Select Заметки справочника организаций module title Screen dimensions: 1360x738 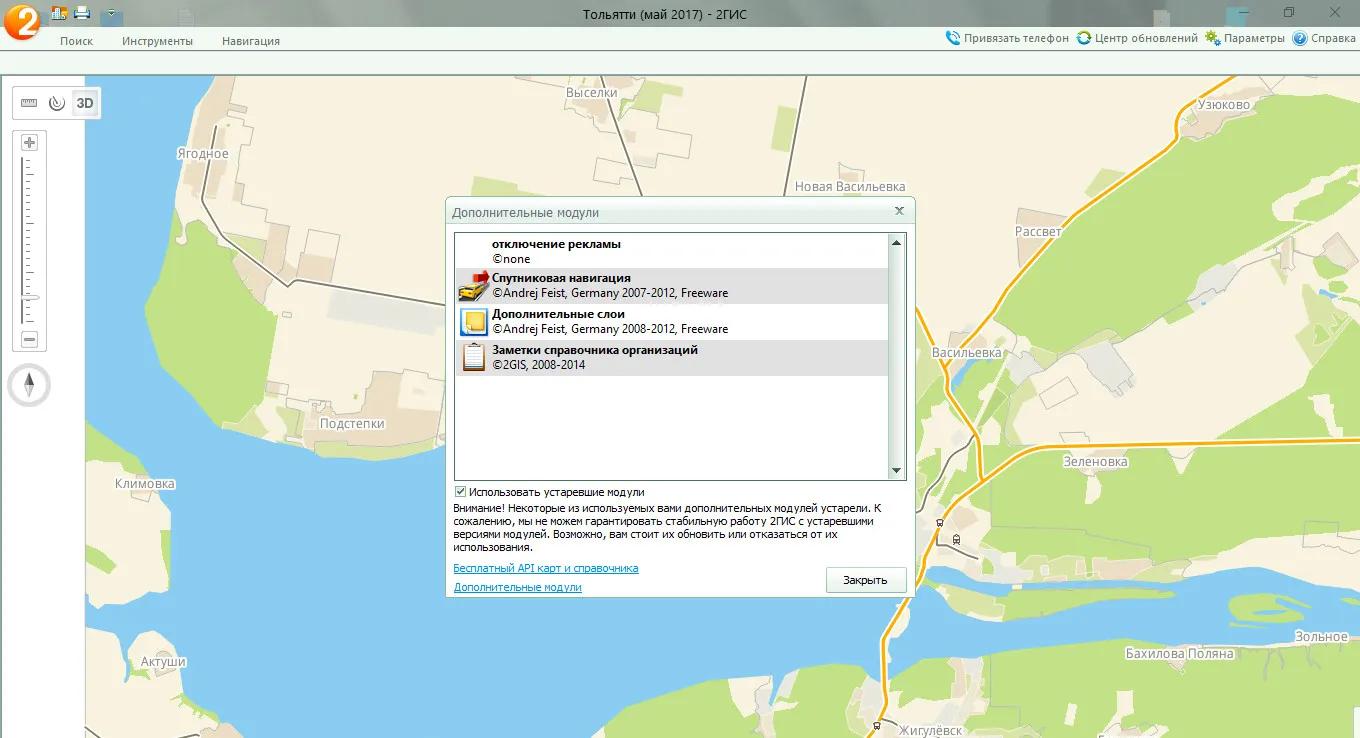[x=595, y=350]
